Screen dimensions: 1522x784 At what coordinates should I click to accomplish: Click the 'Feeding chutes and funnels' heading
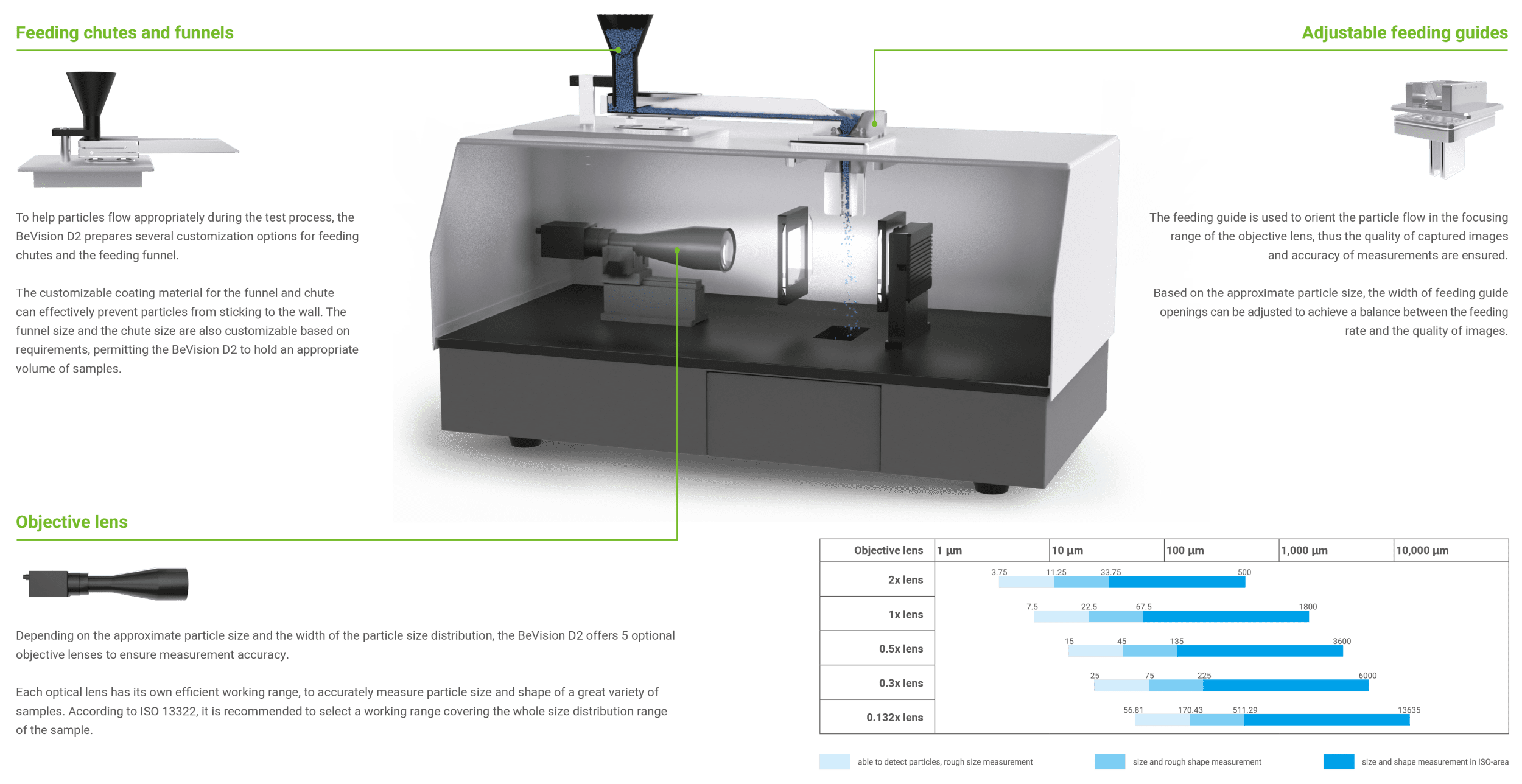coord(125,32)
